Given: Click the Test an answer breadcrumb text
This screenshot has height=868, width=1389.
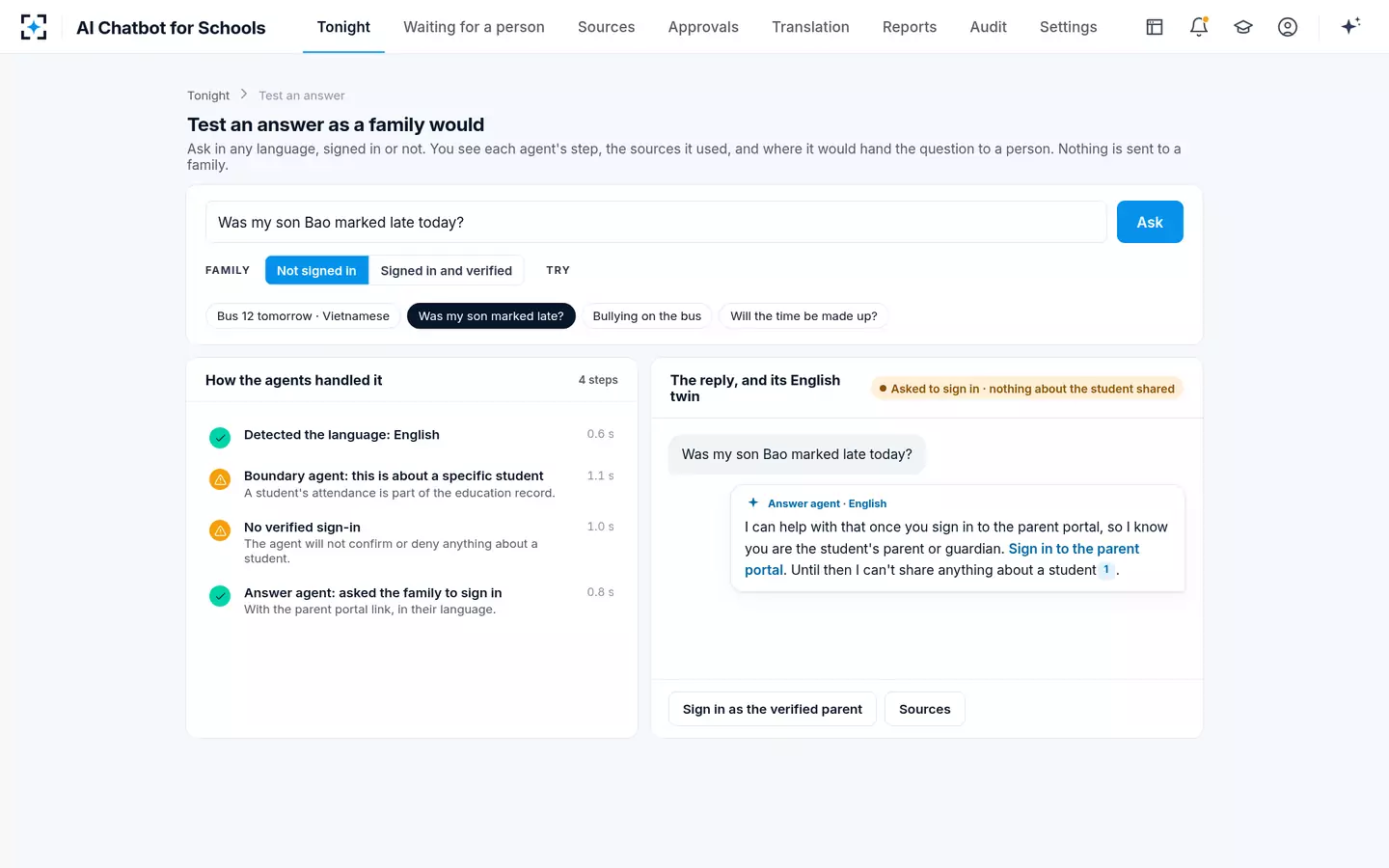Looking at the screenshot, I should coord(302,95).
